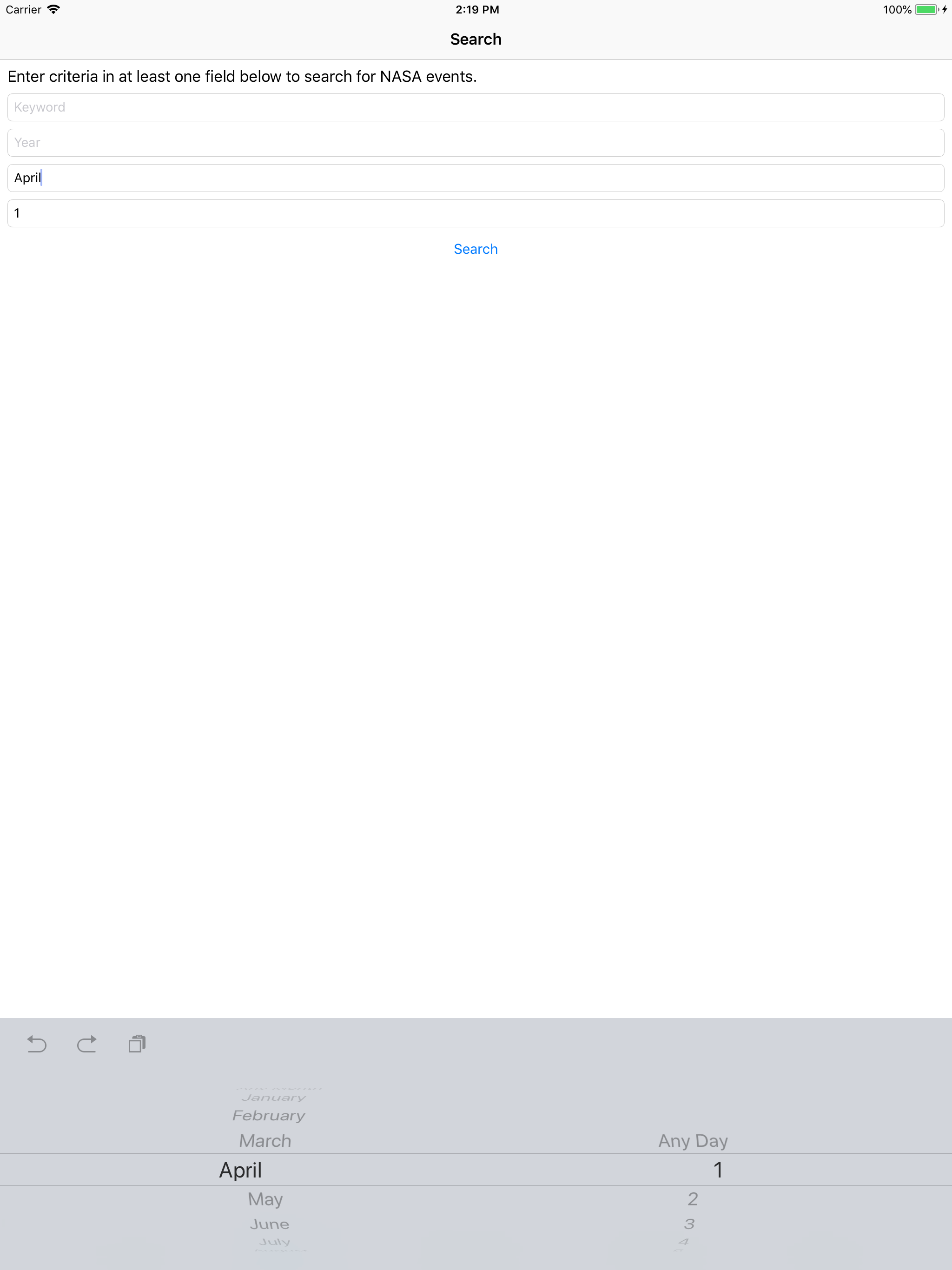952x1270 pixels.
Task: Select June in the month picker
Action: click(x=269, y=1224)
